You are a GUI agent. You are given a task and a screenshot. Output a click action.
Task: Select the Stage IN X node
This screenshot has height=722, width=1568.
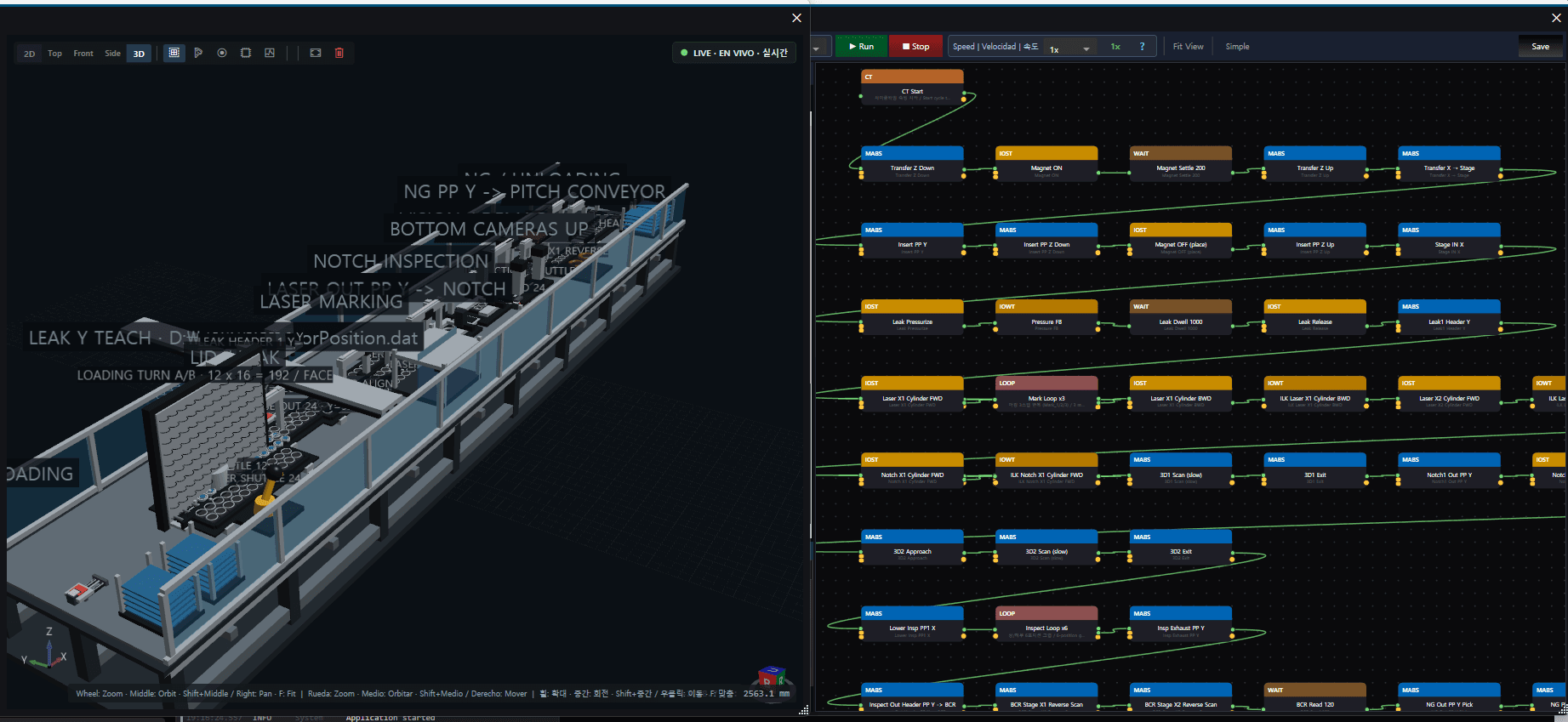point(1449,239)
